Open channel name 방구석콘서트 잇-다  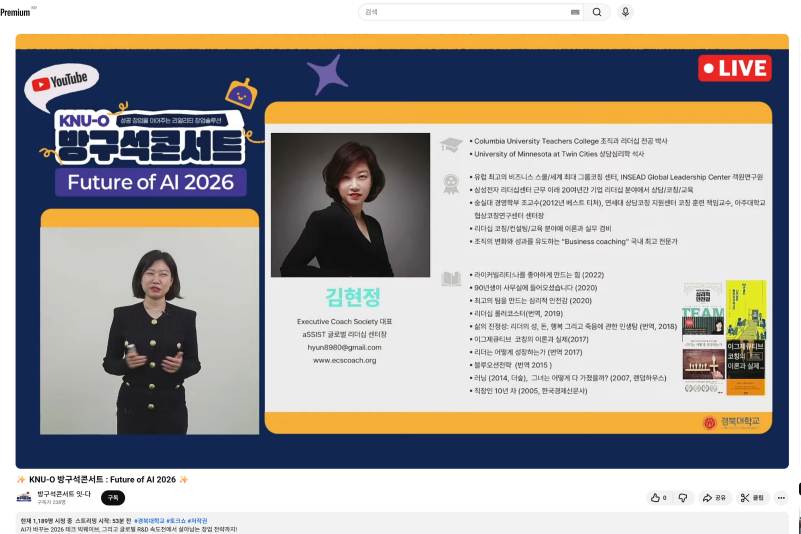[64, 494]
